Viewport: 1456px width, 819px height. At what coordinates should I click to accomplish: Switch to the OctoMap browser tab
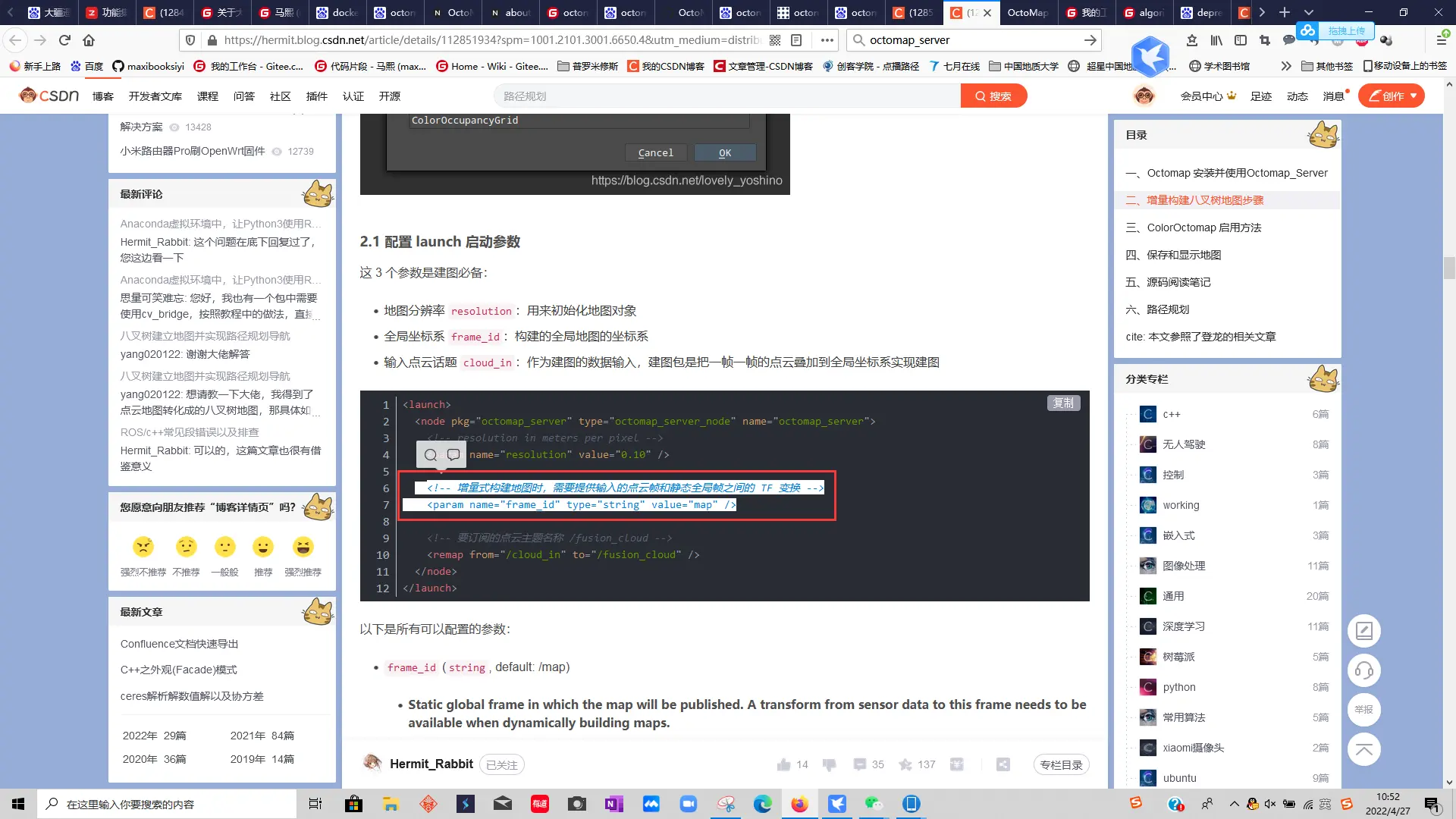point(1028,13)
